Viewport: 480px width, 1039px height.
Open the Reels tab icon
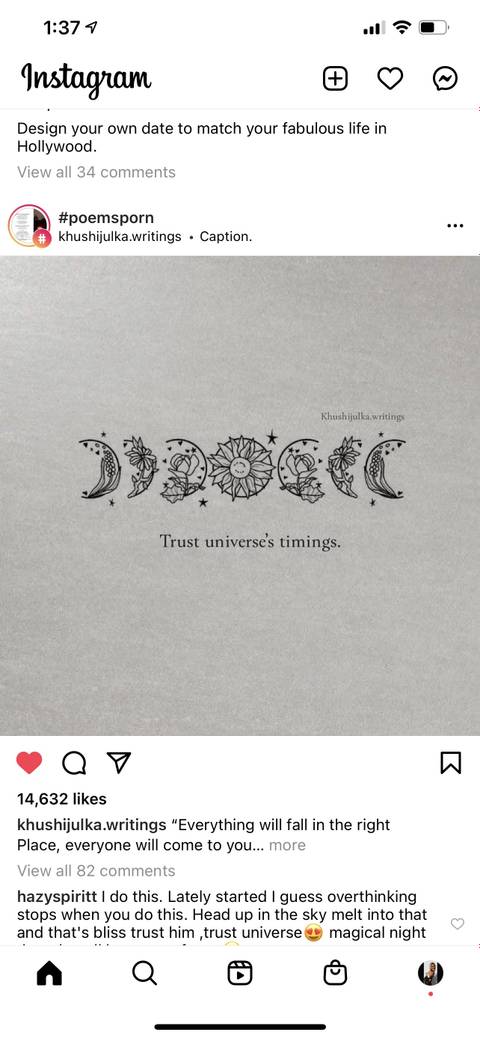(x=240, y=973)
